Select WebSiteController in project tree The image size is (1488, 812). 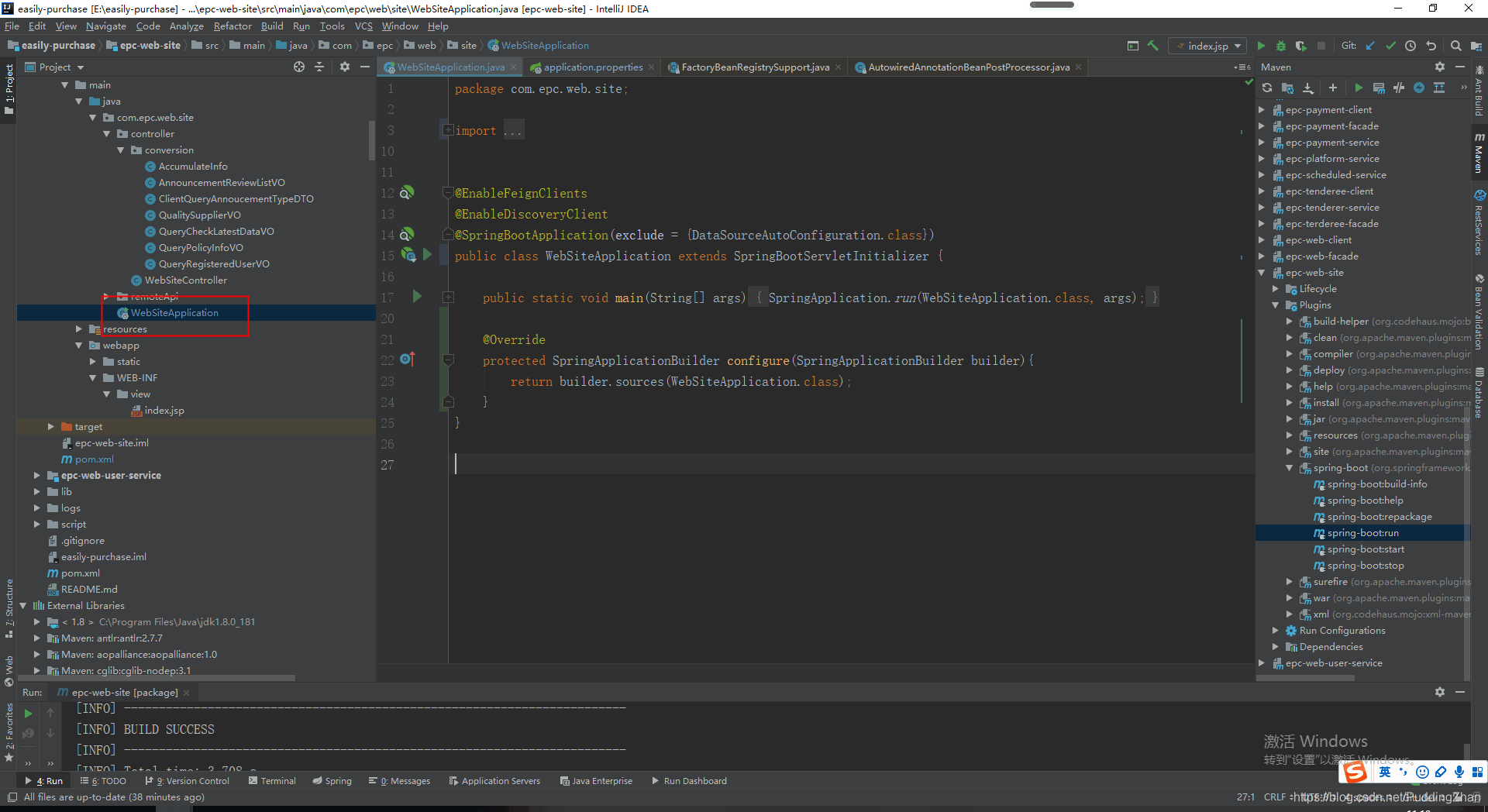coord(186,280)
